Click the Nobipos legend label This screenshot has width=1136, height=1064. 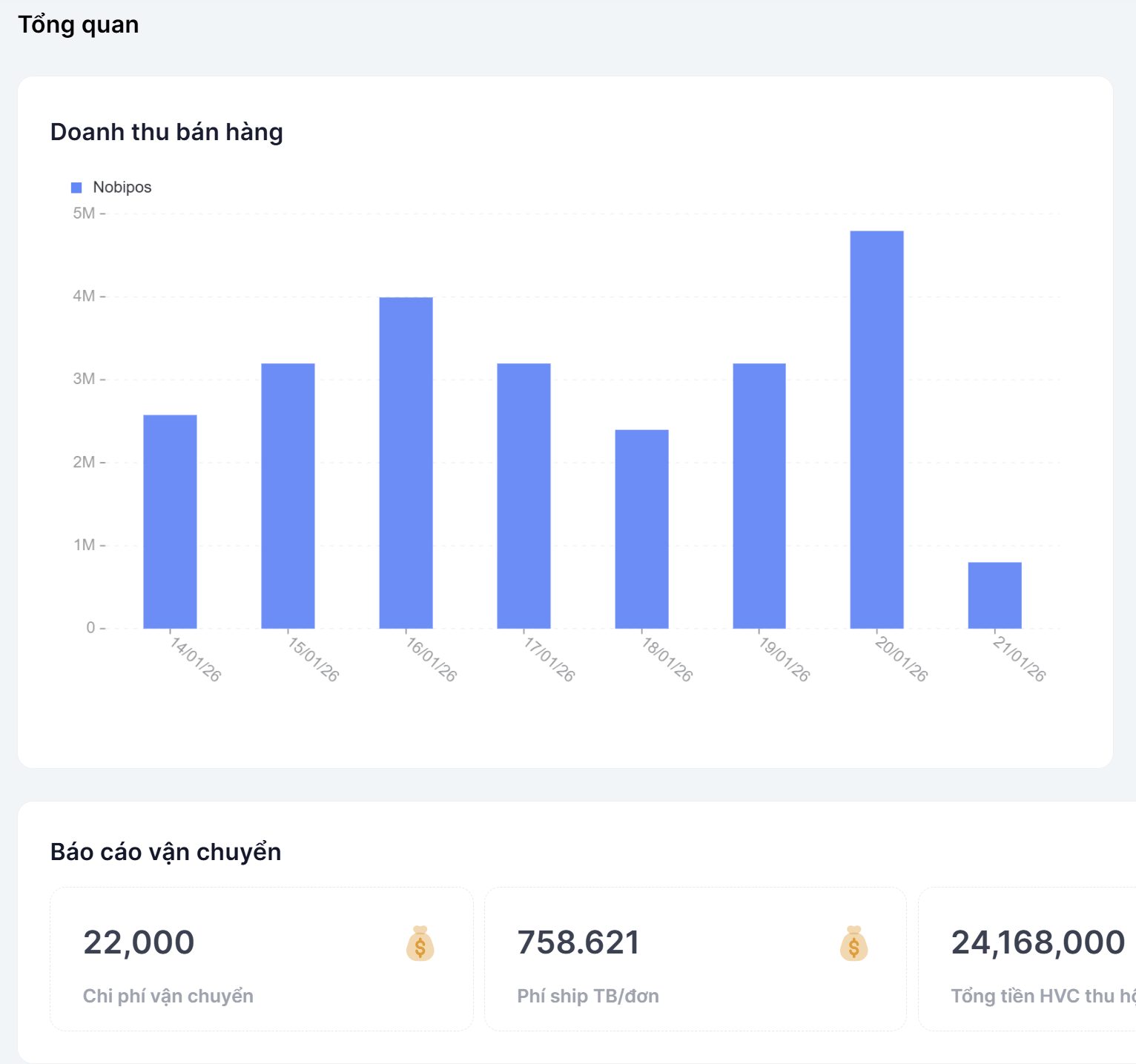click(x=122, y=188)
